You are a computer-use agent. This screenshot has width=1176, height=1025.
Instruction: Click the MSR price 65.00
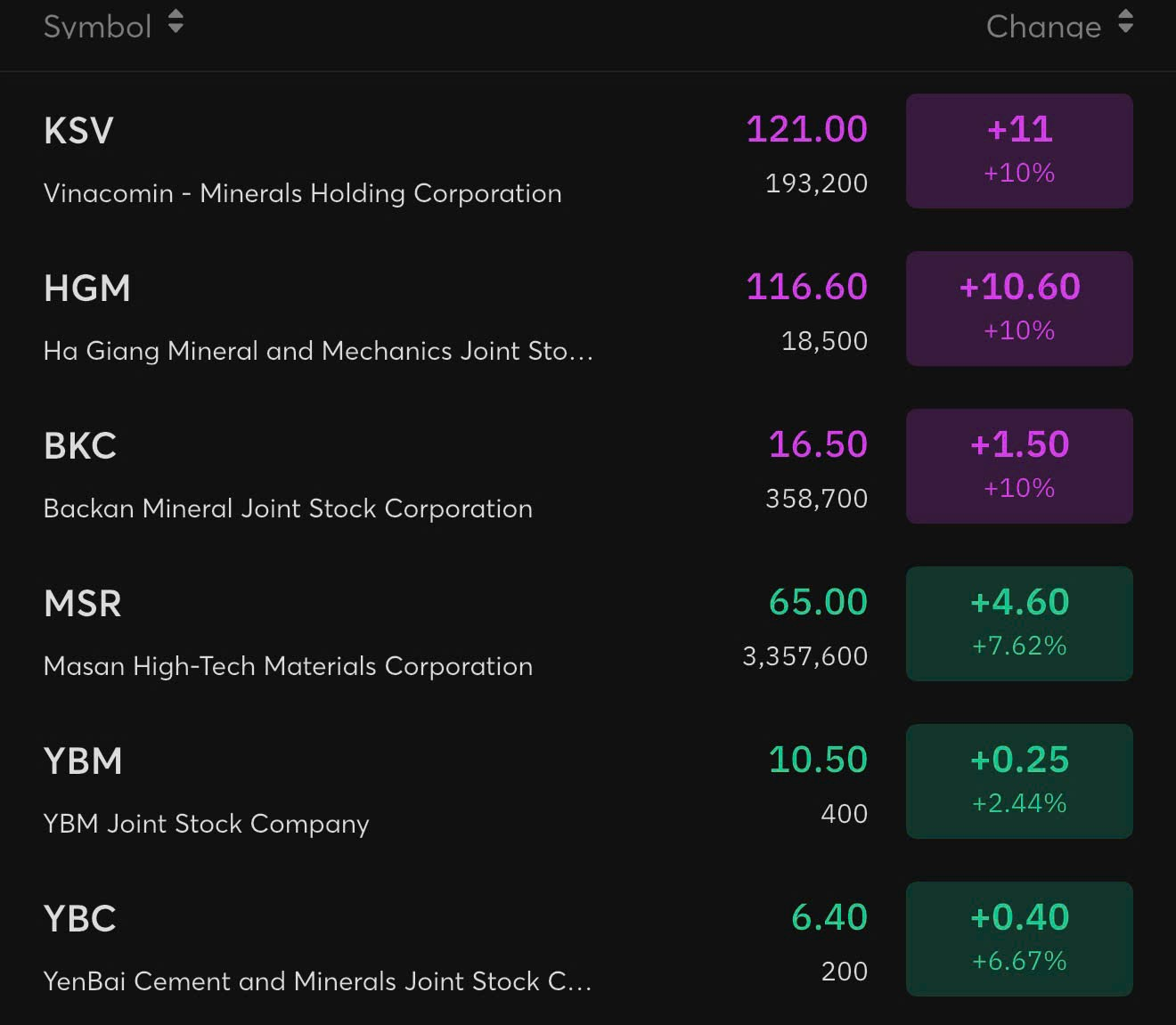pyautogui.click(x=818, y=602)
